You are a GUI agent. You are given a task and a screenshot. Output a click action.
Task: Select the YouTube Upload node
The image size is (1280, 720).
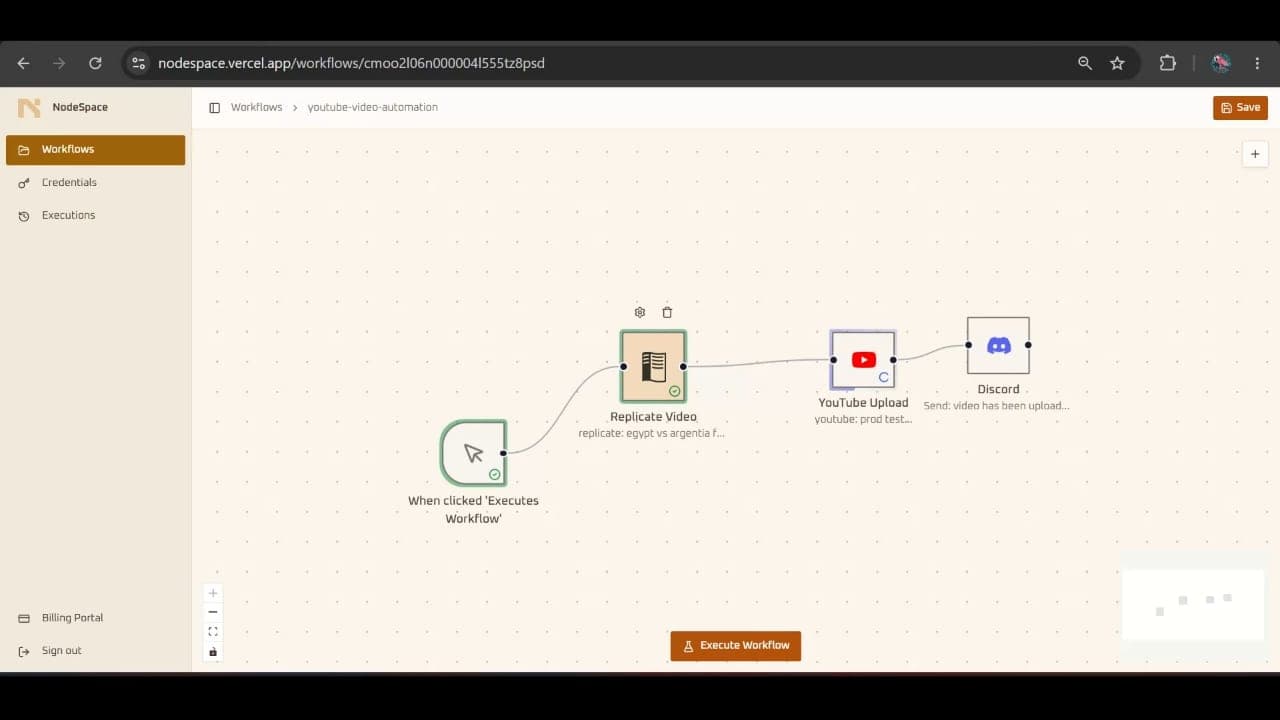click(x=863, y=360)
